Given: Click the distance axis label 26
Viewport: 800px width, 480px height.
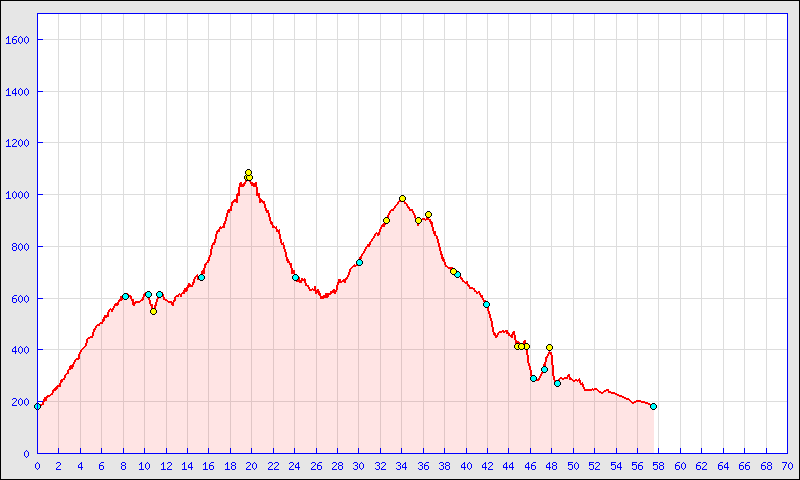Looking at the screenshot, I should (x=316, y=466).
